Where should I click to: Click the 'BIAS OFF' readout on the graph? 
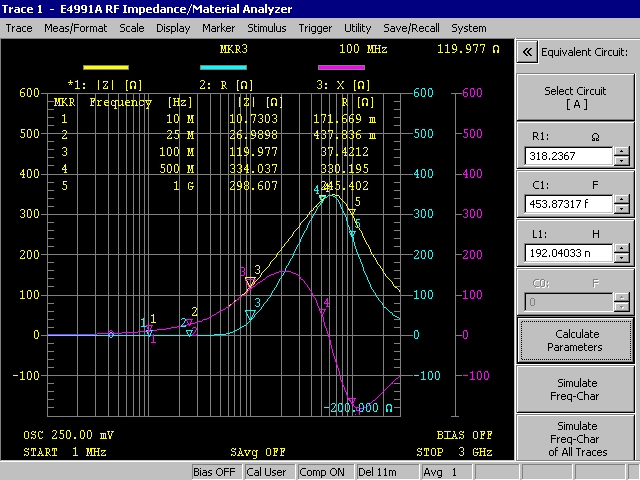[x=464, y=435]
